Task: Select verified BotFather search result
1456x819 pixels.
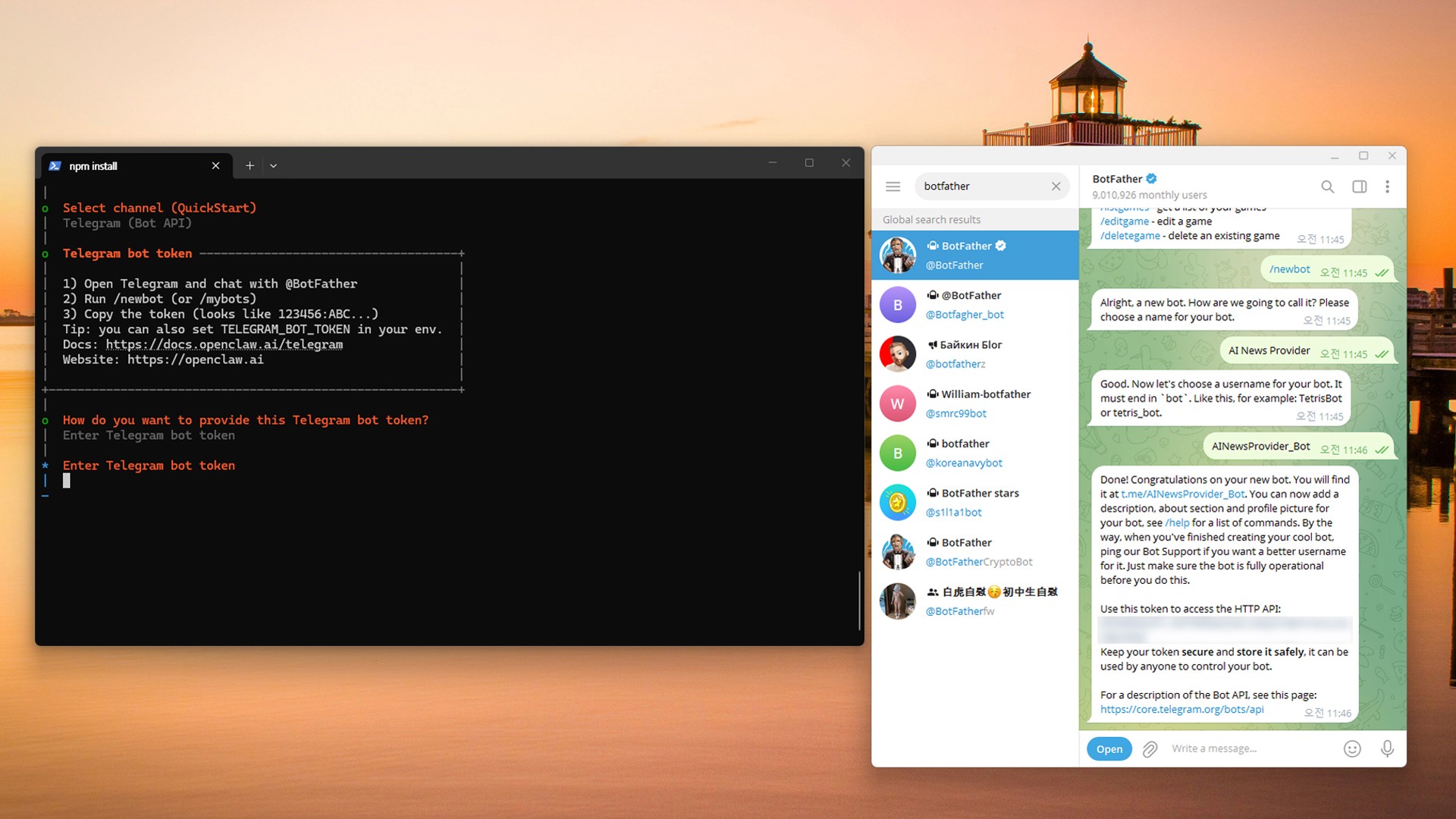Action: point(975,256)
